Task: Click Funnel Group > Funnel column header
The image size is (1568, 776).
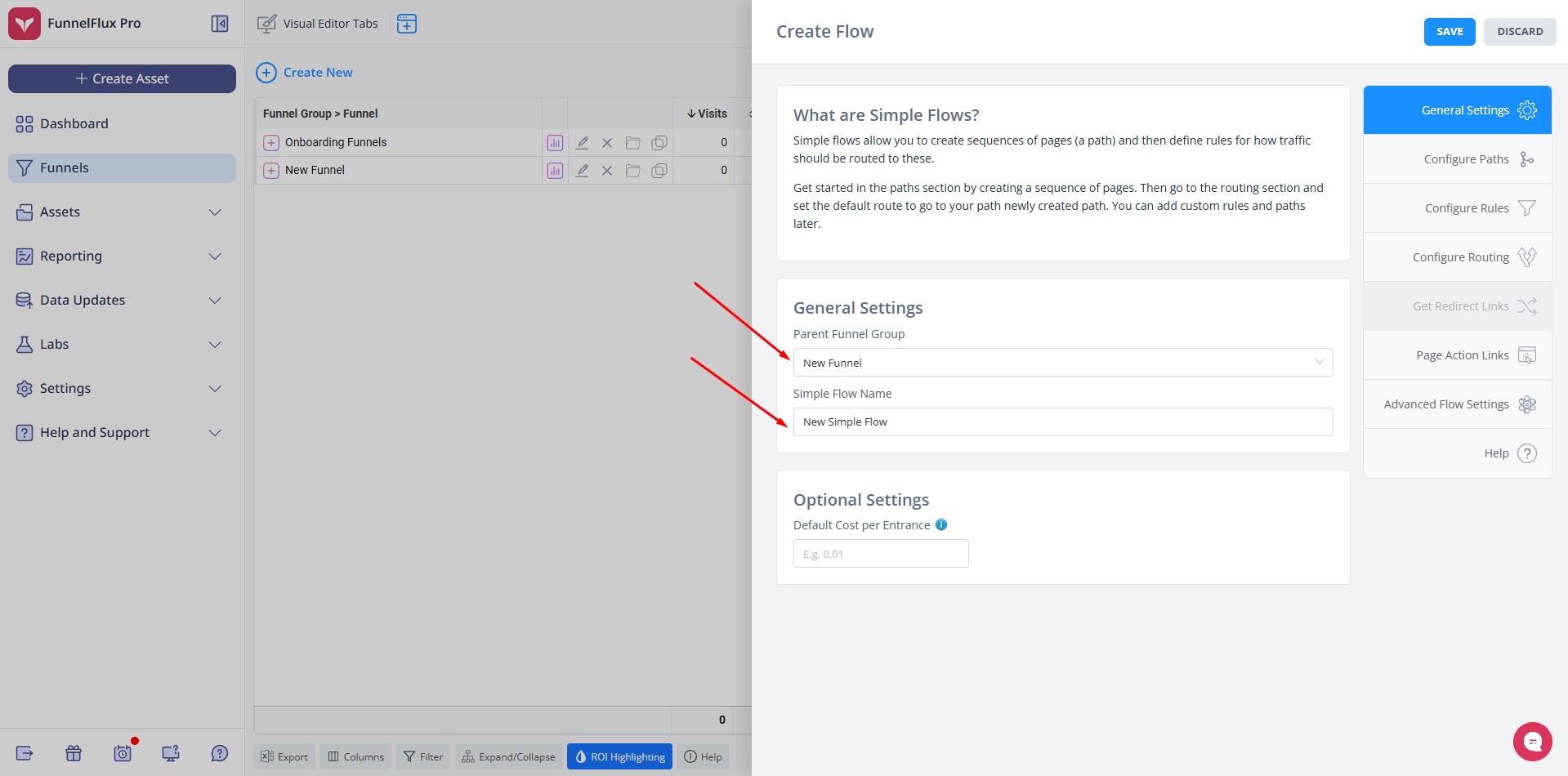Action: coord(320,114)
